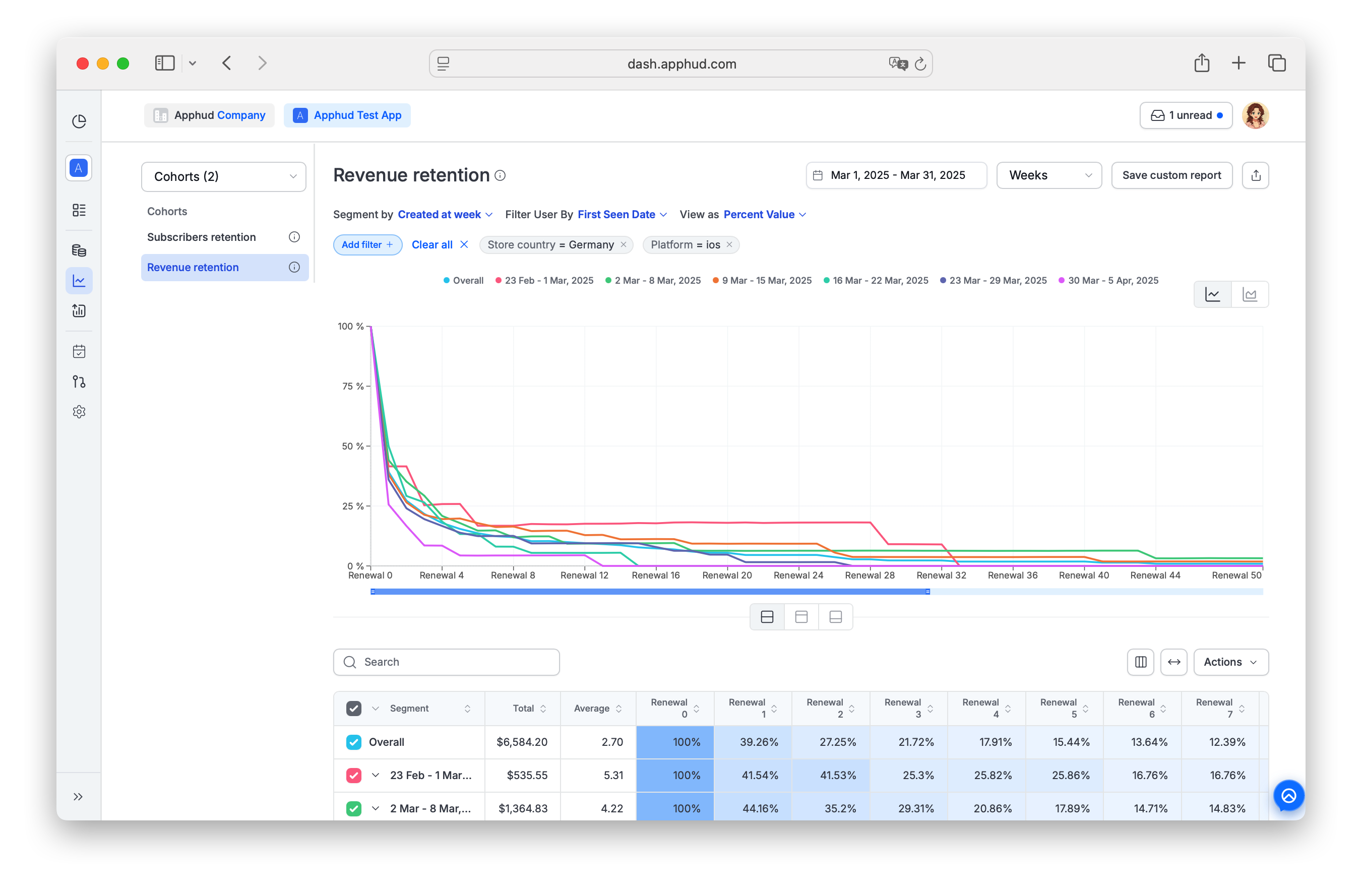Toggle 9 Mar - 15 Mar, 2025 legend series
Screen dimensions: 1362x896
click(762, 280)
